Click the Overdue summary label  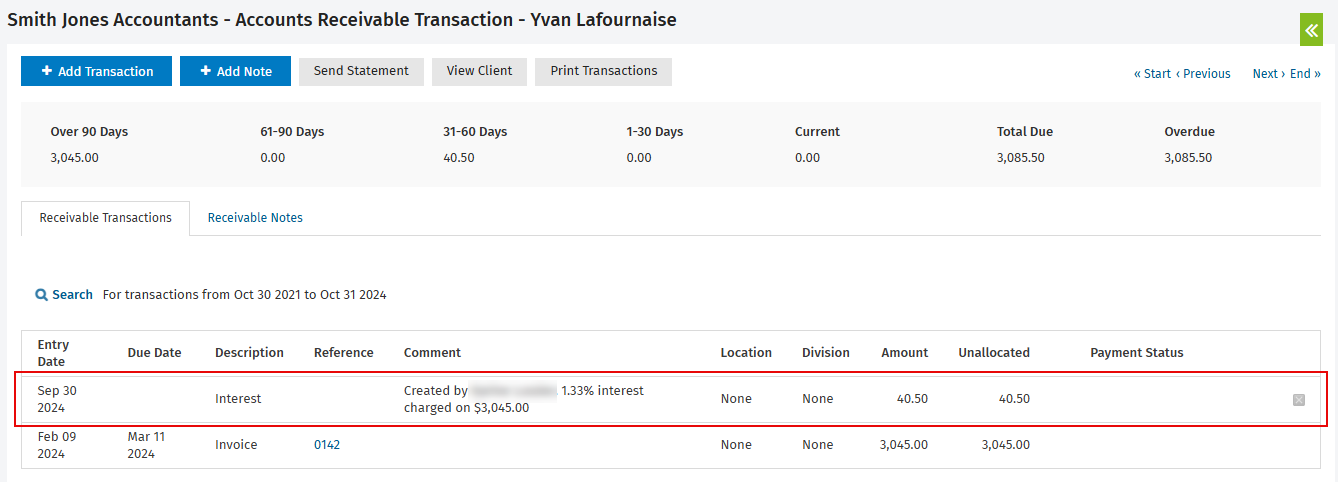pos(1189,132)
